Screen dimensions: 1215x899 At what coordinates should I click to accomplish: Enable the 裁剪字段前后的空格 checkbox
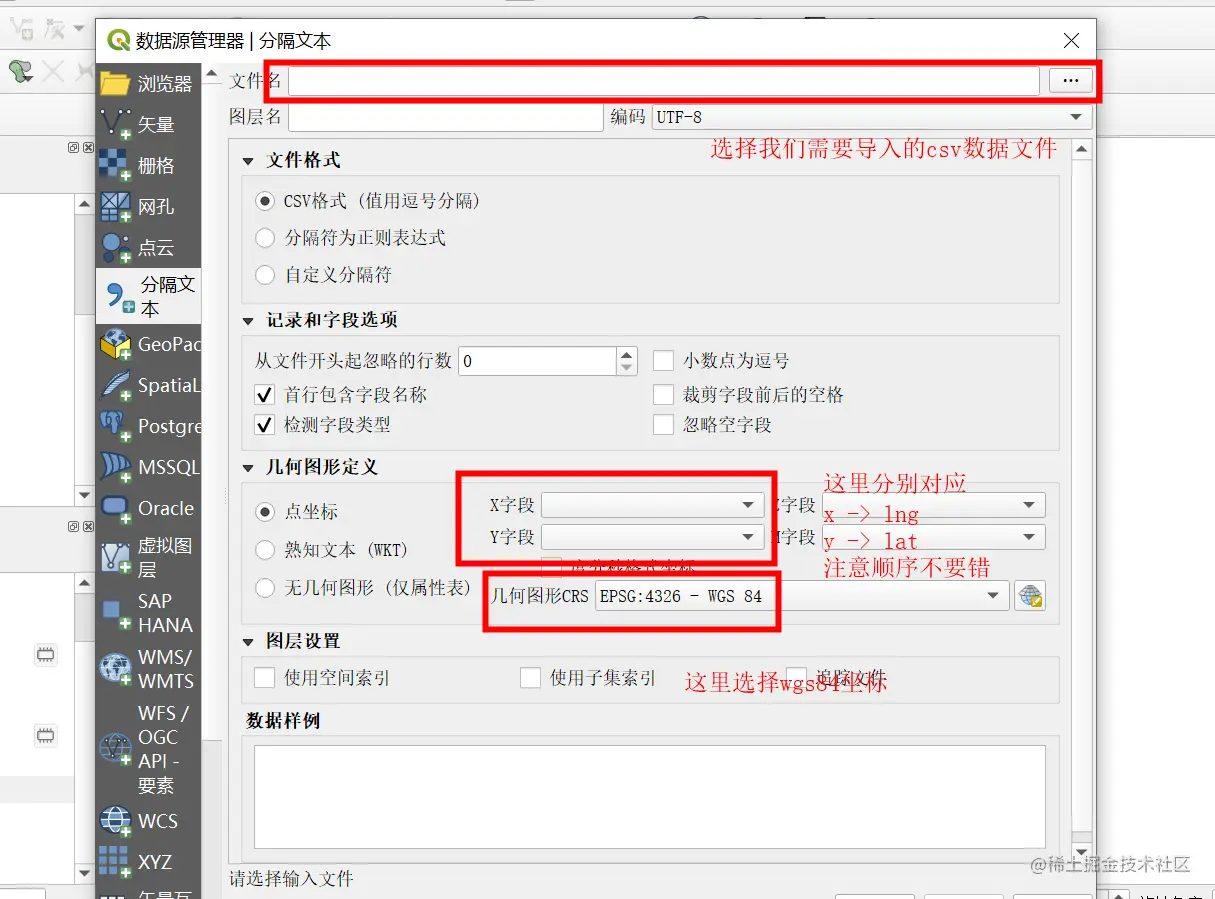pyautogui.click(x=663, y=394)
